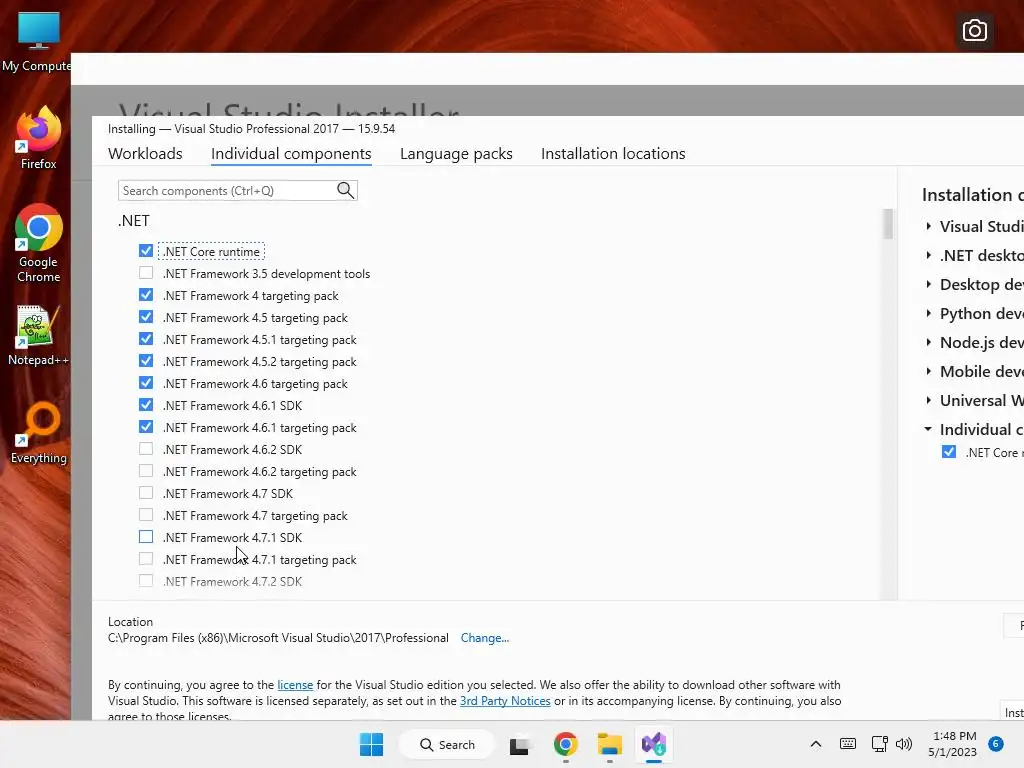This screenshot has width=1024, height=768.
Task: Open My Computer desktop icon
Action: point(38,42)
